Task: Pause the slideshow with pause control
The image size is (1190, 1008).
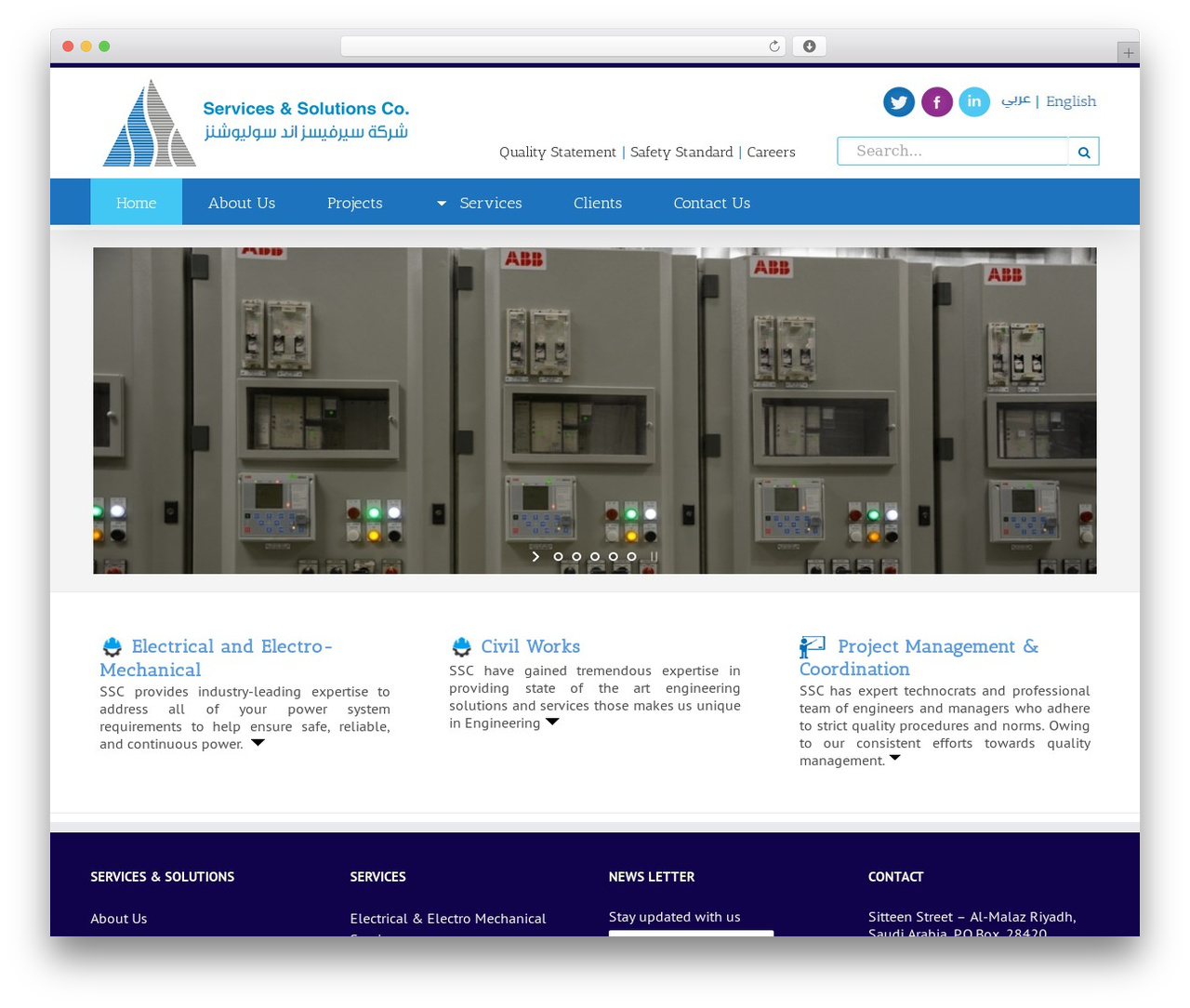Action: point(654,557)
